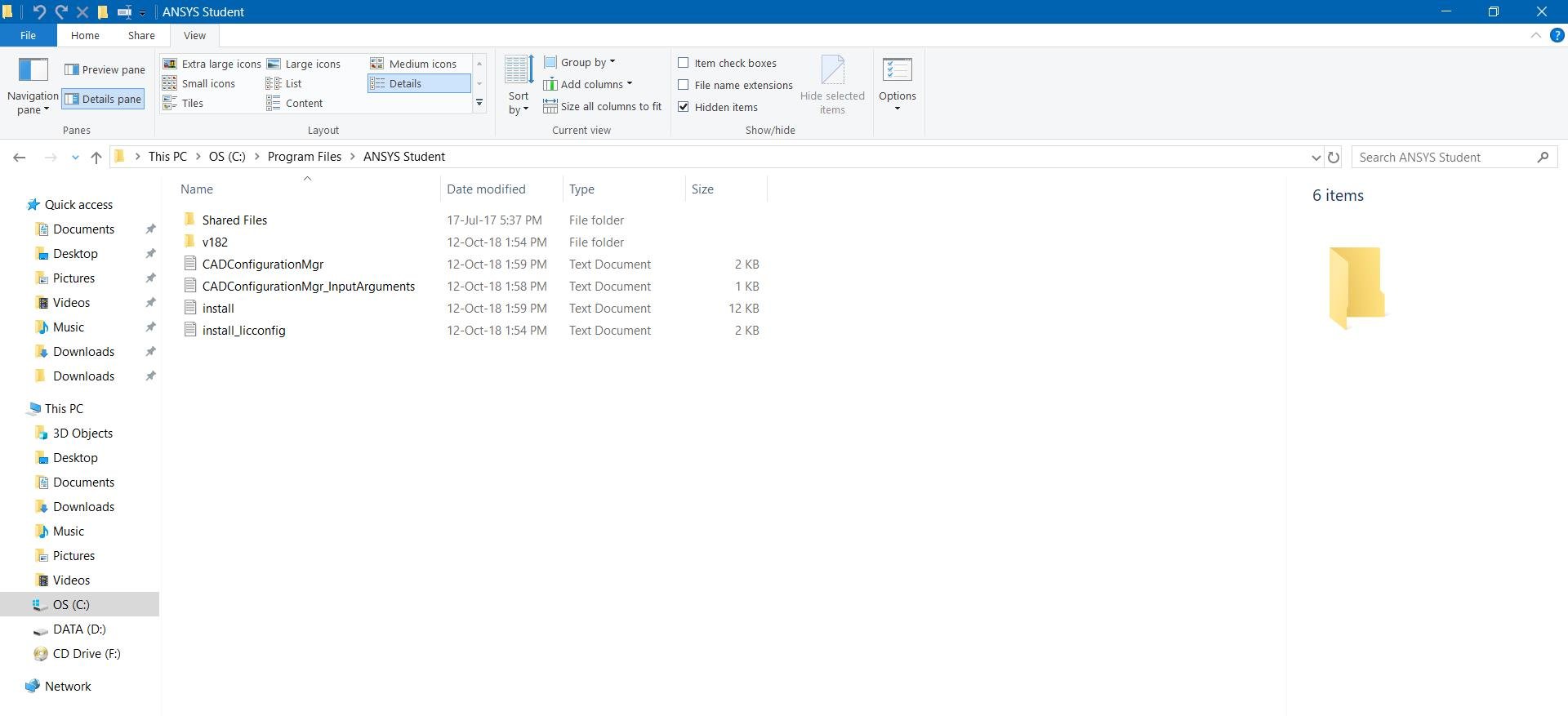
Task: Open DATA (D:) drive in navigation pane
Action: coord(79,629)
